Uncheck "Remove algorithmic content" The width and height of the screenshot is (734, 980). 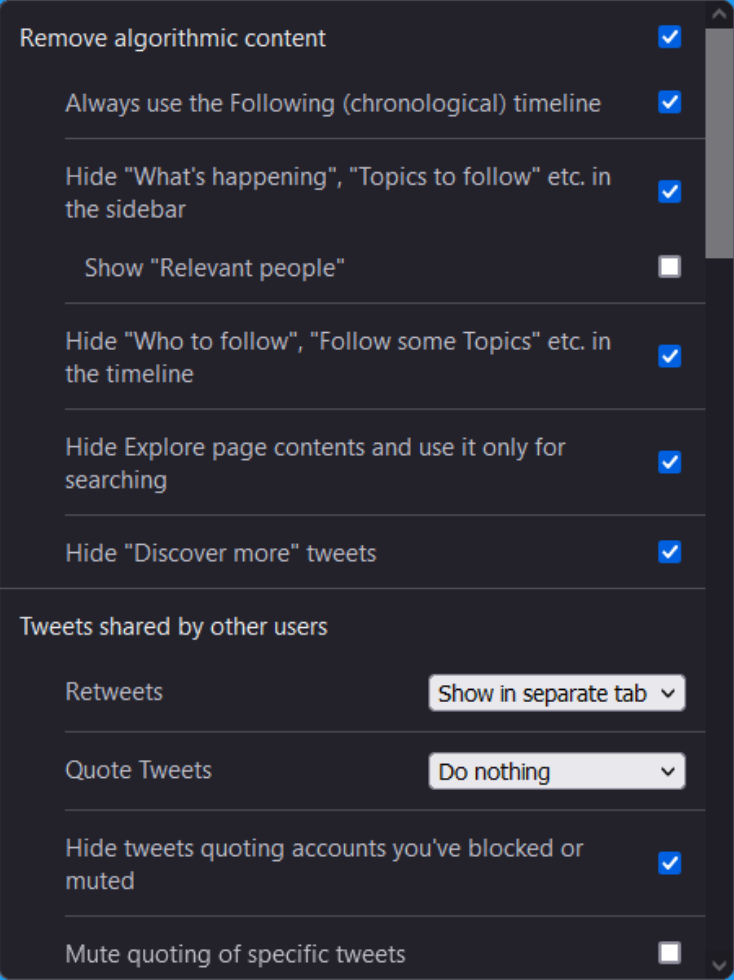click(x=669, y=37)
